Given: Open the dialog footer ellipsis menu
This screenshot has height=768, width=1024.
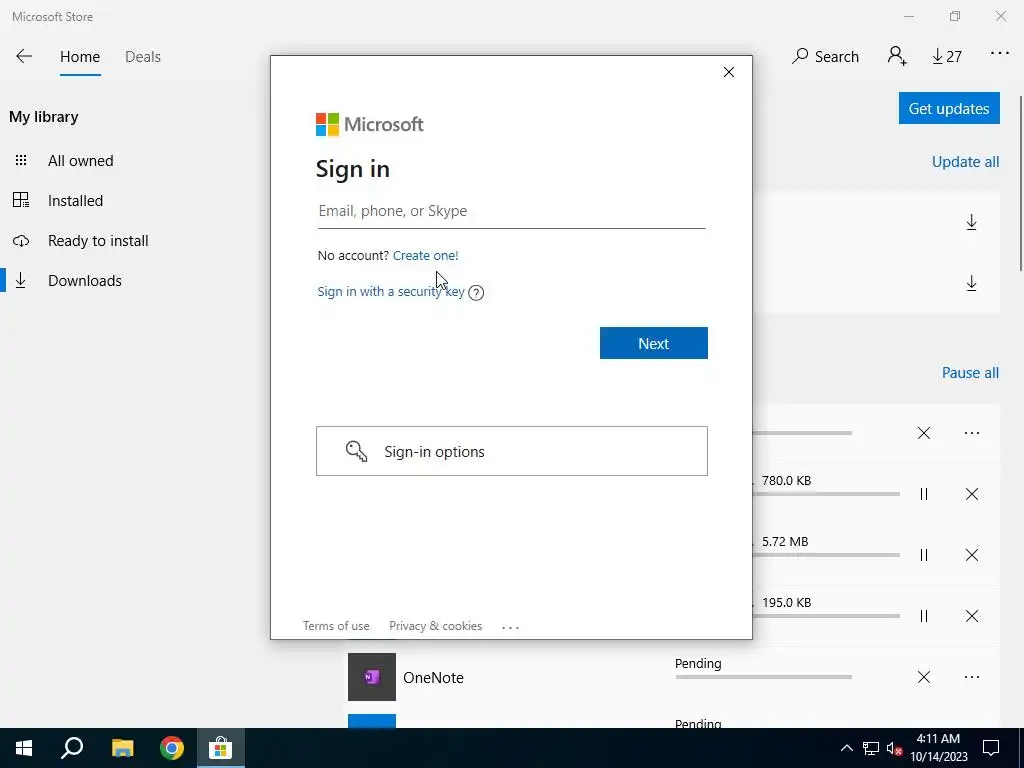Looking at the screenshot, I should 510,627.
